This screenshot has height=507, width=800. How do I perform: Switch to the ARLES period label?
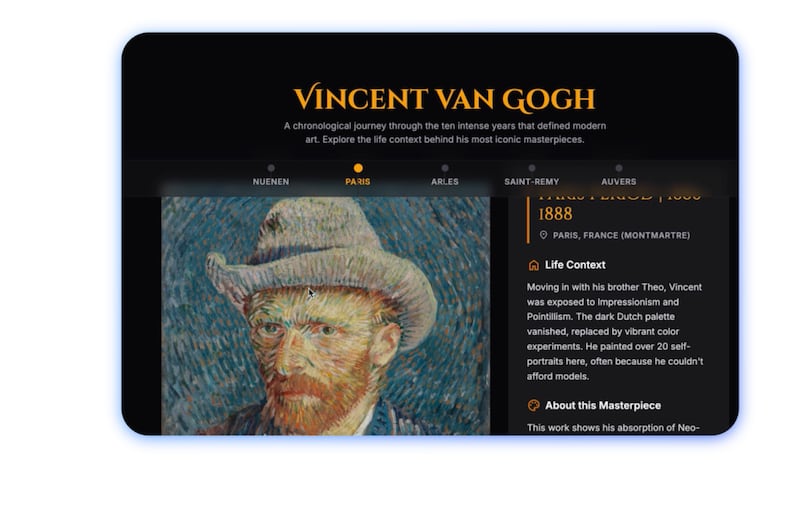[x=445, y=182]
